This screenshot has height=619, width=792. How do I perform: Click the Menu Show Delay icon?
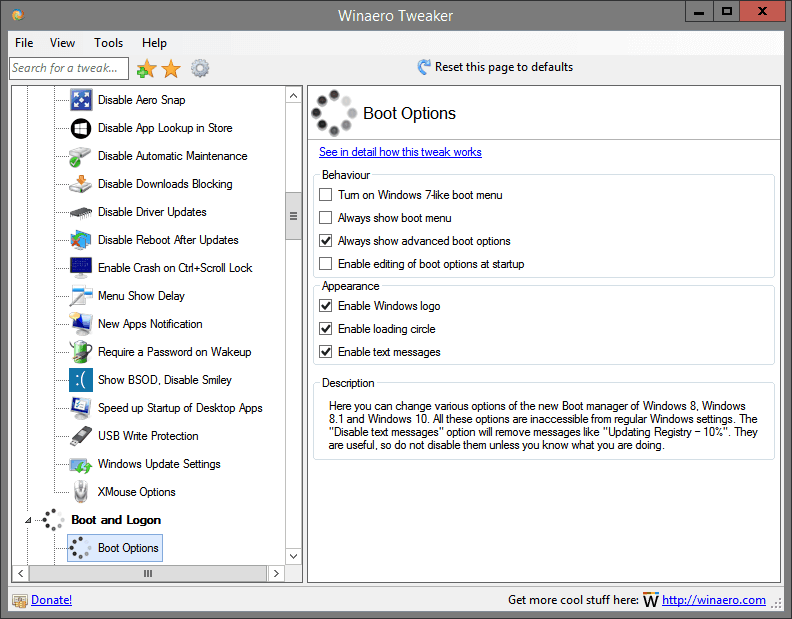click(81, 296)
